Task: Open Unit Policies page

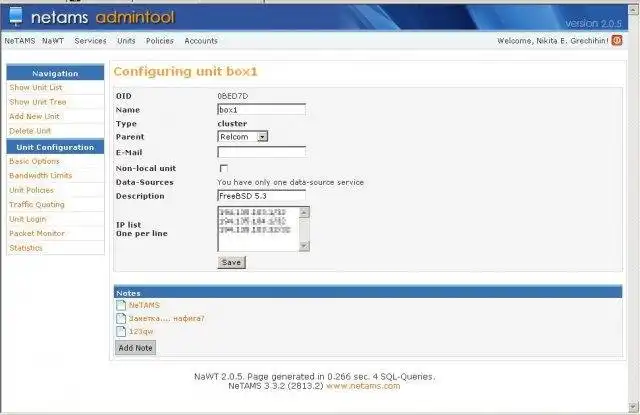Action: click(x=31, y=190)
